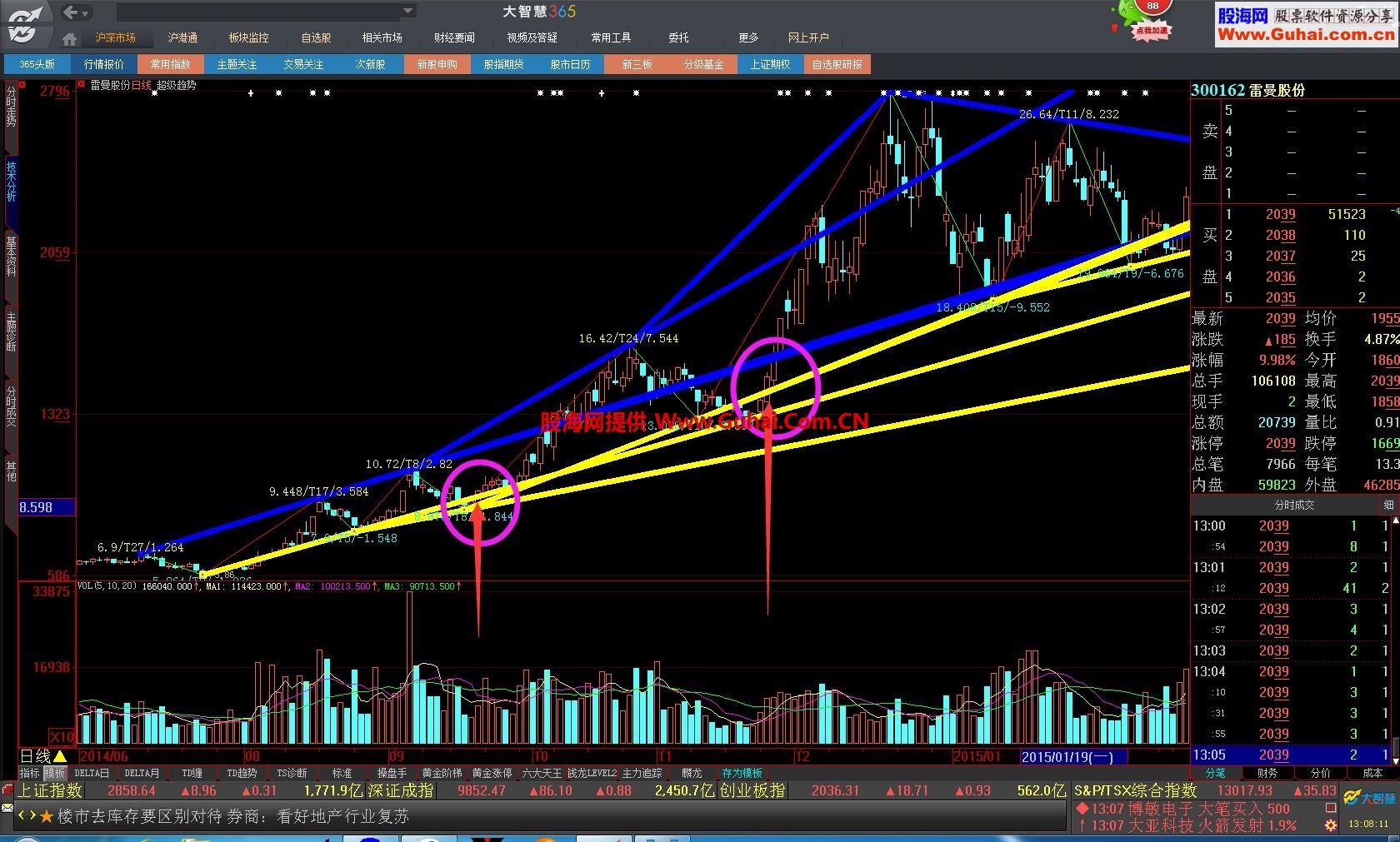Apply the DELTA日 template
This screenshot has height=842, width=1400.
point(92,773)
